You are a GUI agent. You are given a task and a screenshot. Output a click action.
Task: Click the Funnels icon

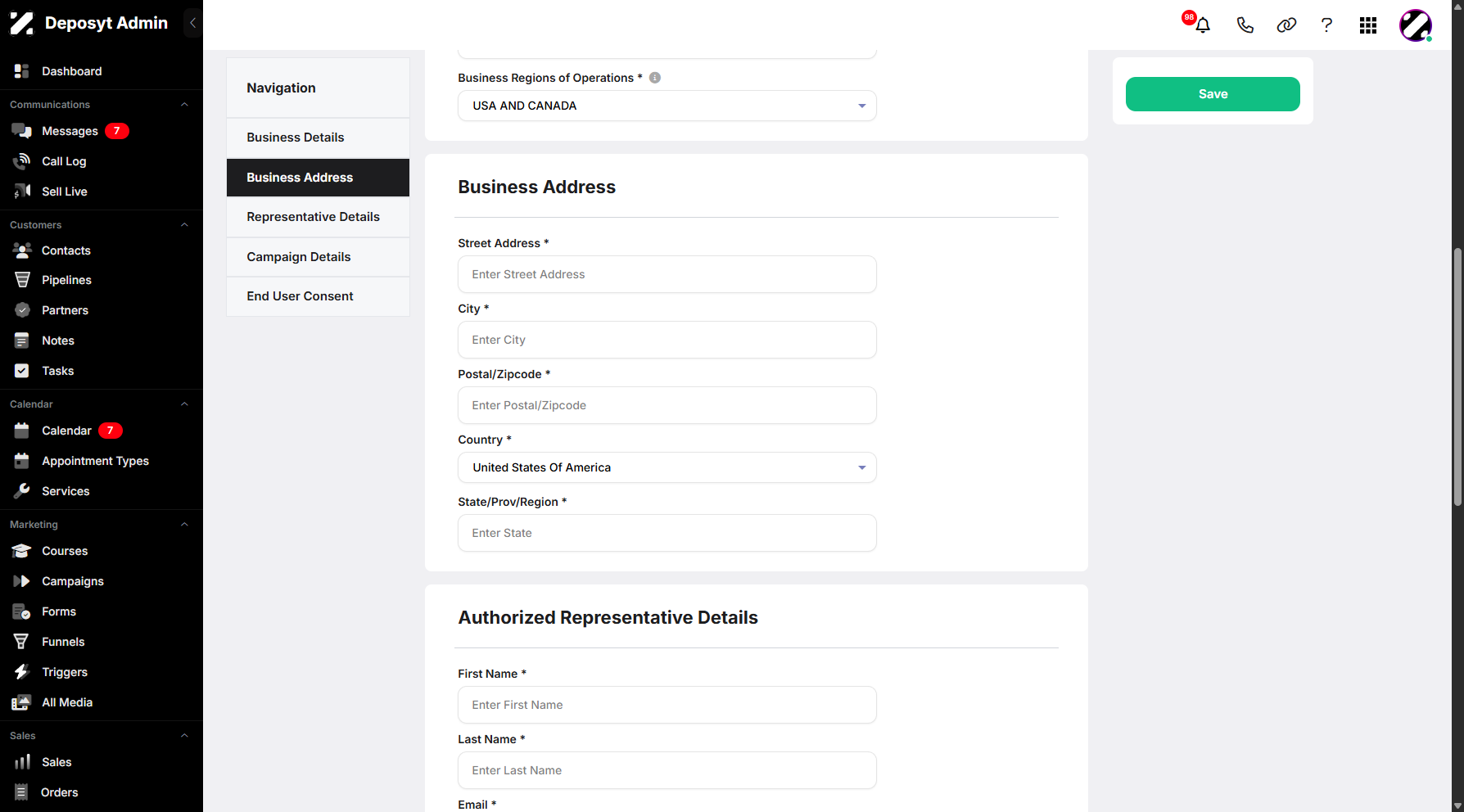(x=22, y=642)
